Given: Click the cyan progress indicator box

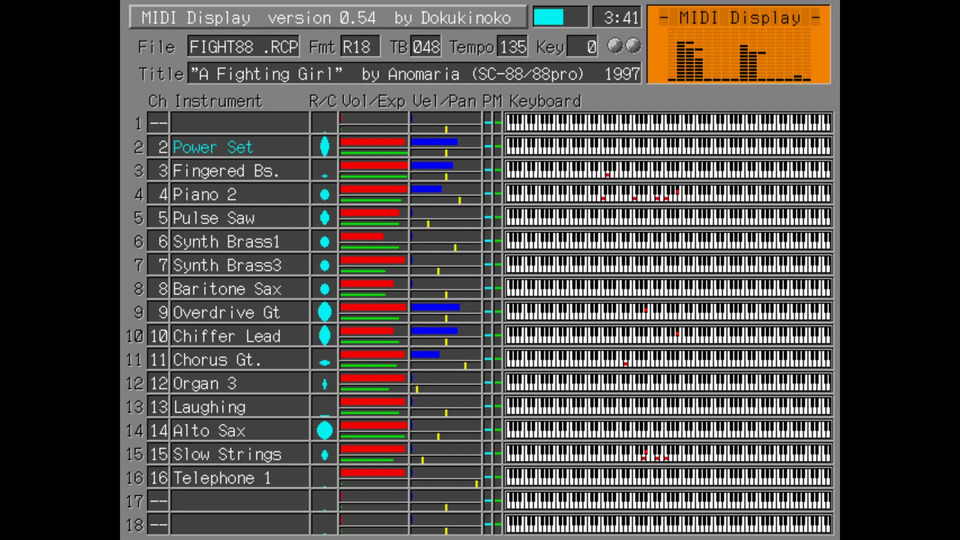Looking at the screenshot, I should (x=560, y=17).
